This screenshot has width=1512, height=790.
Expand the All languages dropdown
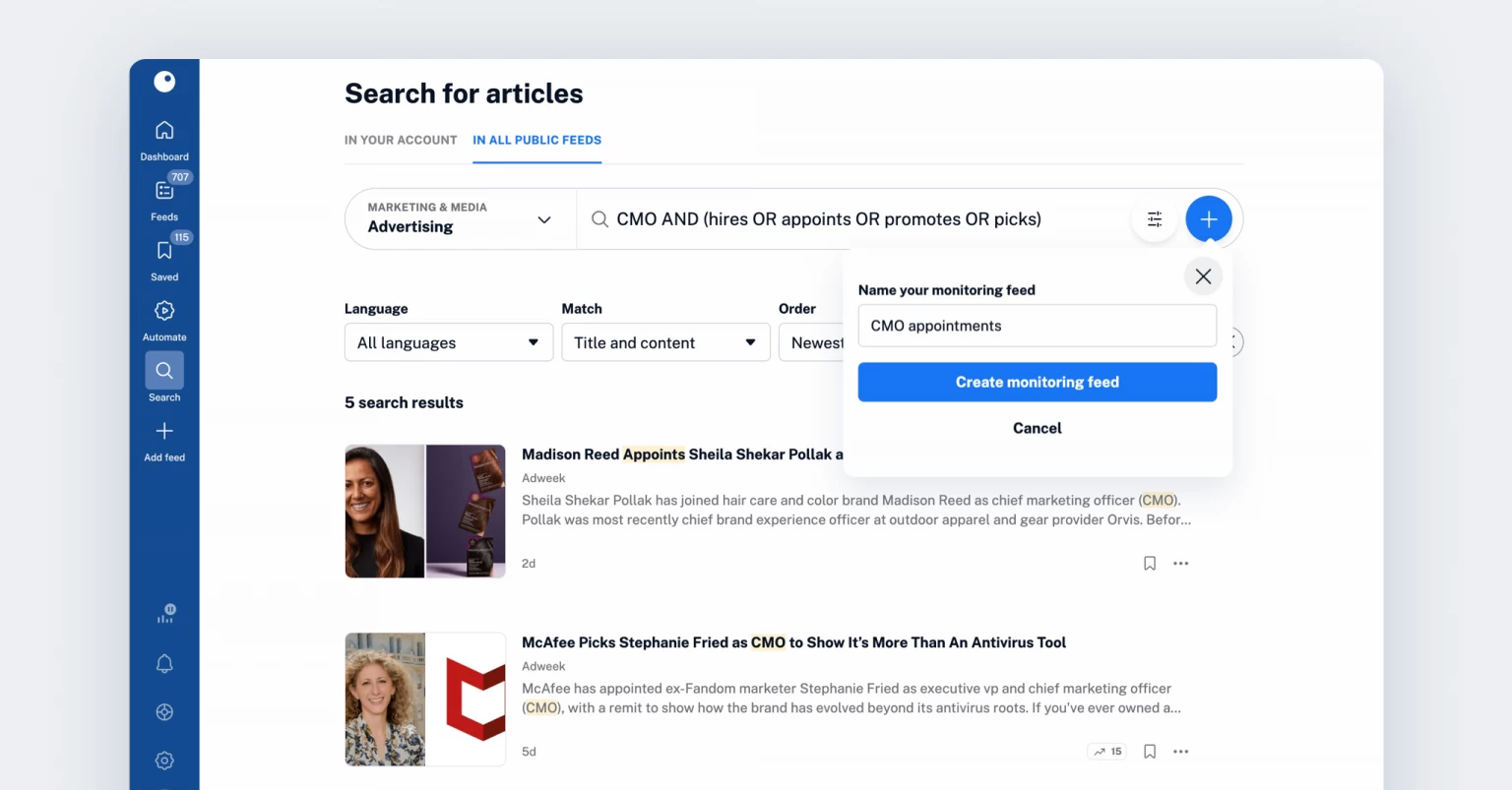pos(448,342)
